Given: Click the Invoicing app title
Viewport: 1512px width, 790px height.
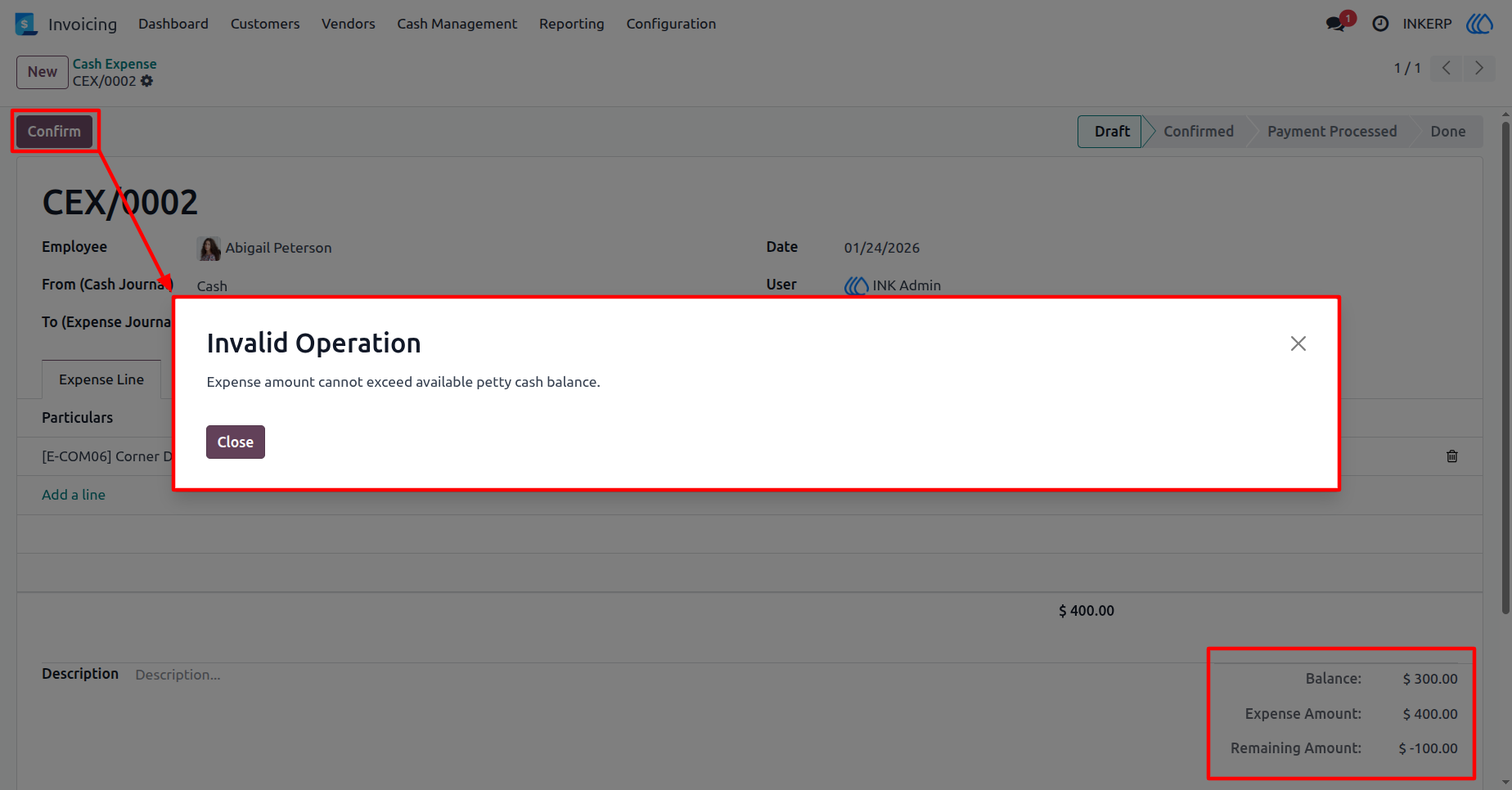Looking at the screenshot, I should [x=83, y=25].
